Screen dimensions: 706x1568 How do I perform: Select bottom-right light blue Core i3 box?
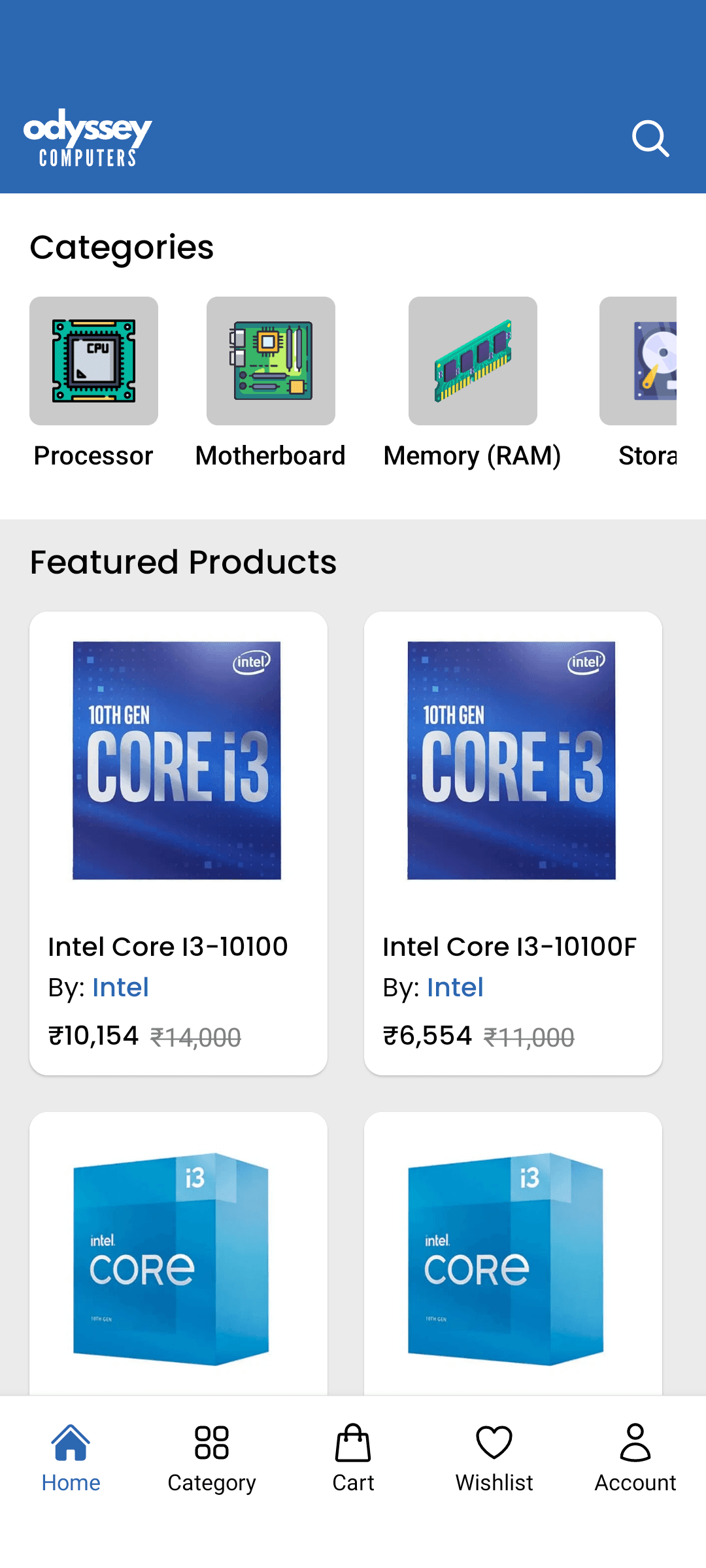click(x=506, y=1259)
